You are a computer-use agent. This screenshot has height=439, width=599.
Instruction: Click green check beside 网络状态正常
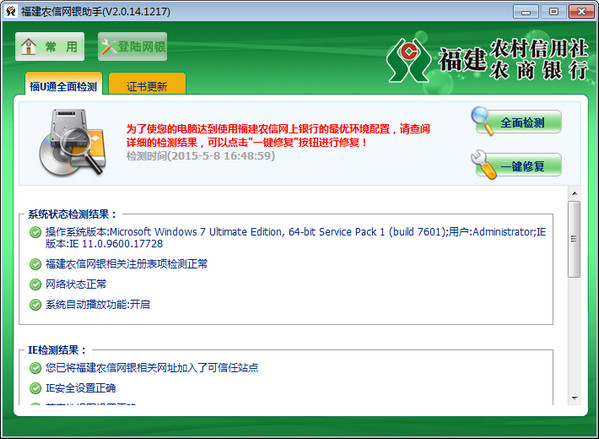(35, 284)
